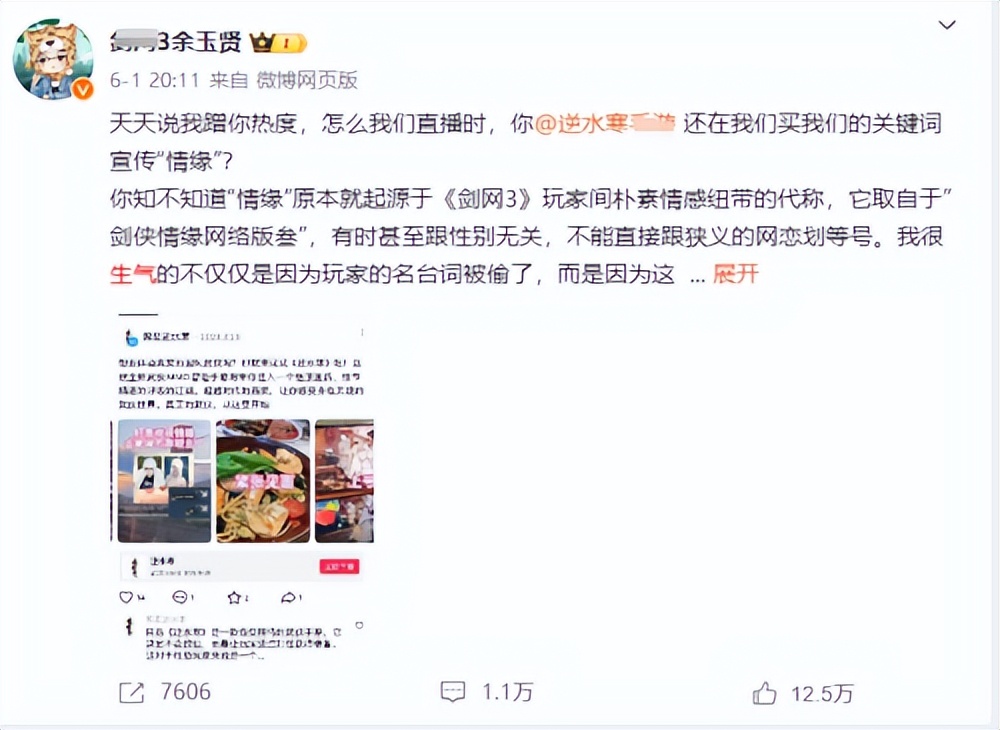Click the repost share icon
Screen dimensions: 1000x730
[x=132, y=693]
